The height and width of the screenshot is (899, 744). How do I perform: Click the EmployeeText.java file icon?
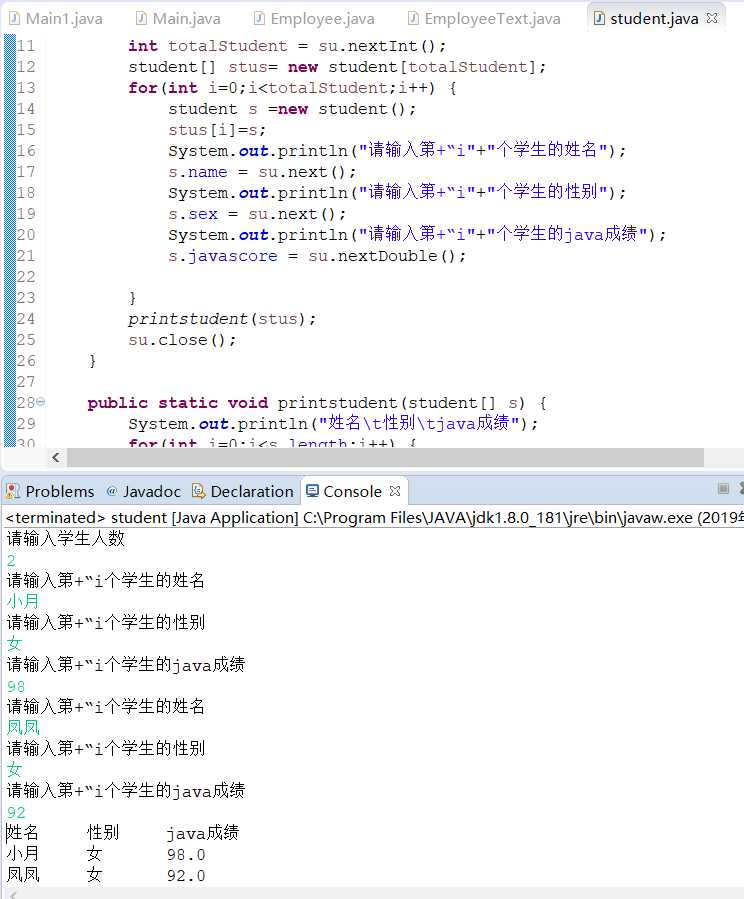pyautogui.click(x=413, y=18)
